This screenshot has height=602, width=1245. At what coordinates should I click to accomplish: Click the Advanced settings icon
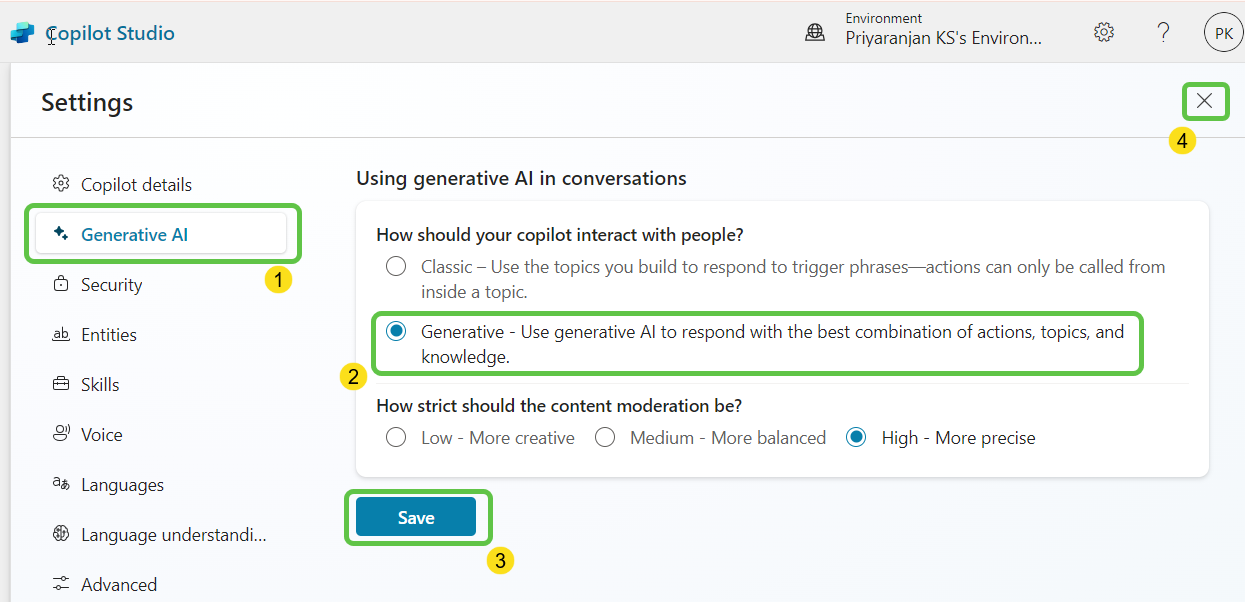coord(59,584)
